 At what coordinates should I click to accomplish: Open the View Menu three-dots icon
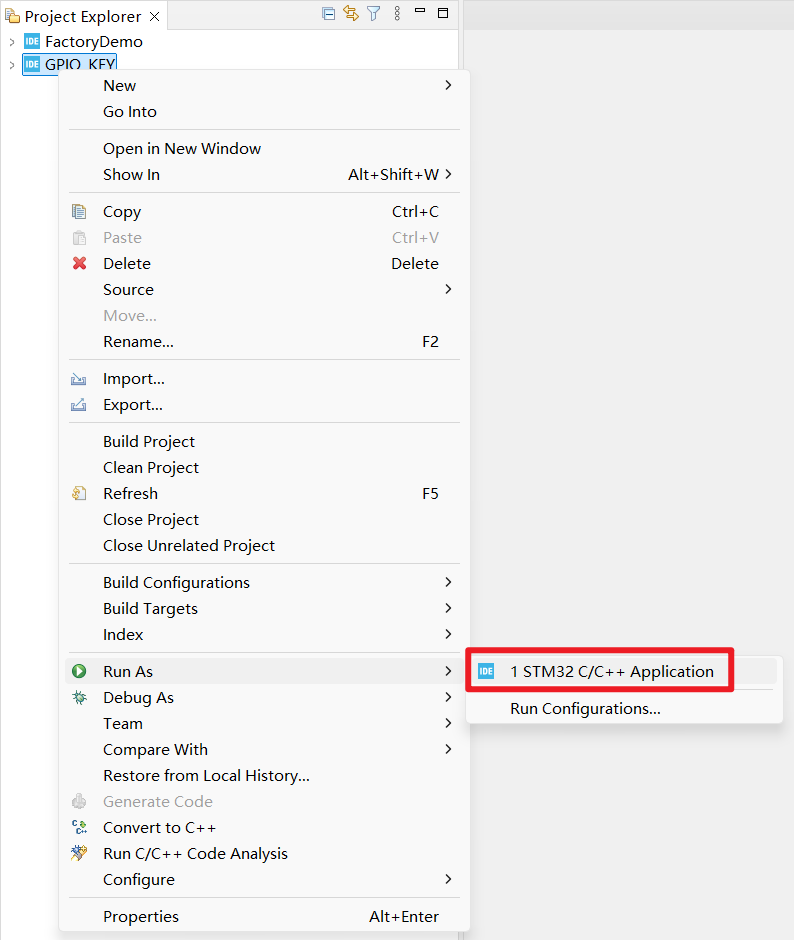click(x=397, y=14)
